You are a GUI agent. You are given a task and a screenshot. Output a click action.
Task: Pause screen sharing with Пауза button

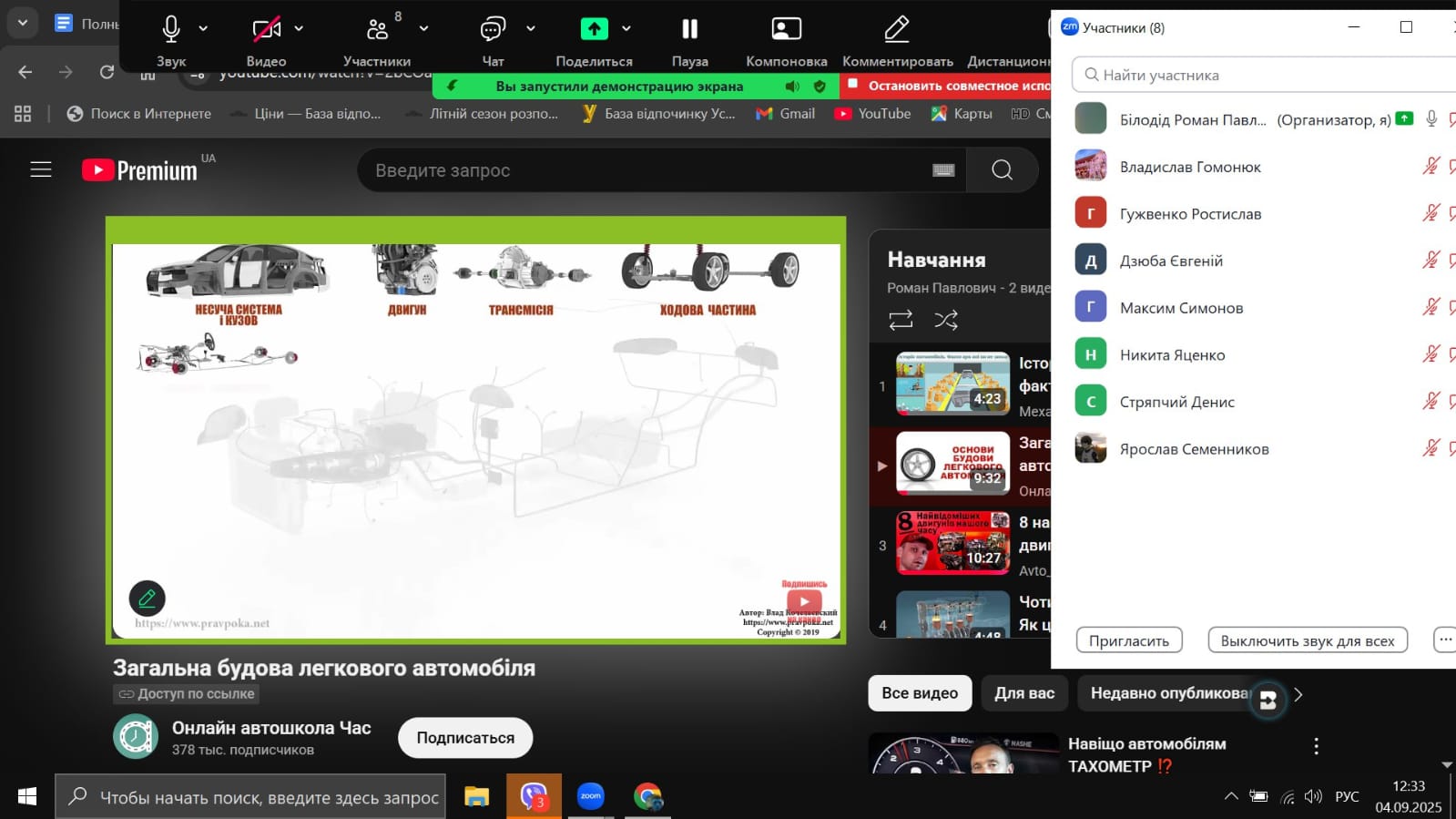click(x=689, y=30)
